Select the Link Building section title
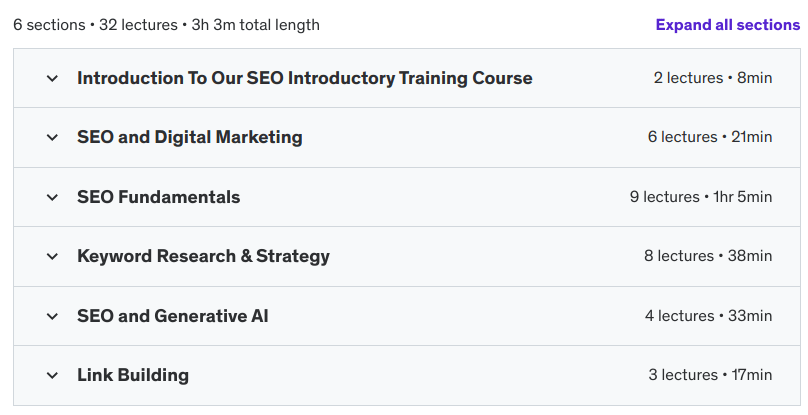 click(x=133, y=376)
